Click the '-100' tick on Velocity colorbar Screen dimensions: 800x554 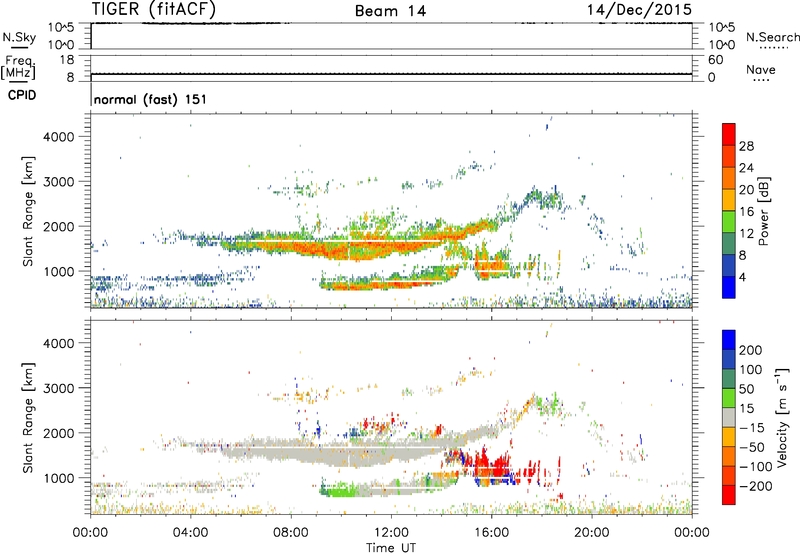(x=756, y=466)
